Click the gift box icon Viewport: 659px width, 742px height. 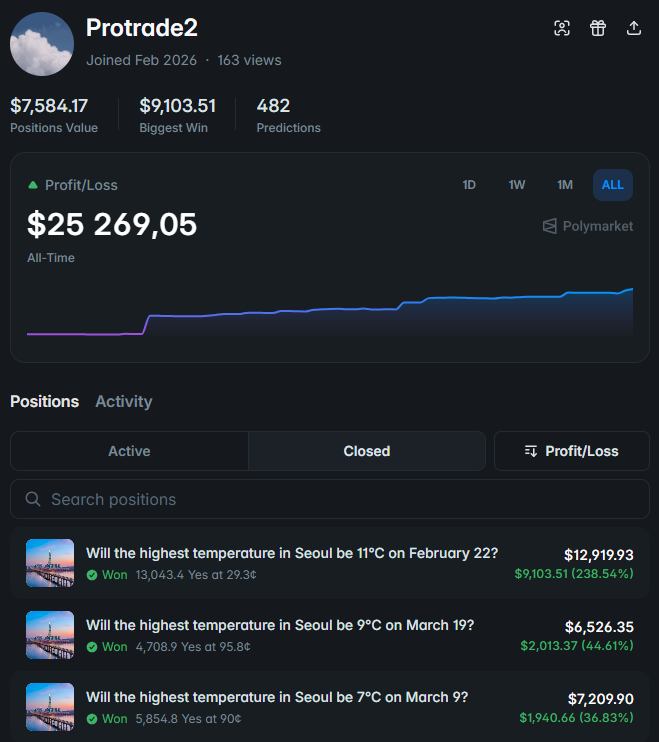(x=597, y=28)
